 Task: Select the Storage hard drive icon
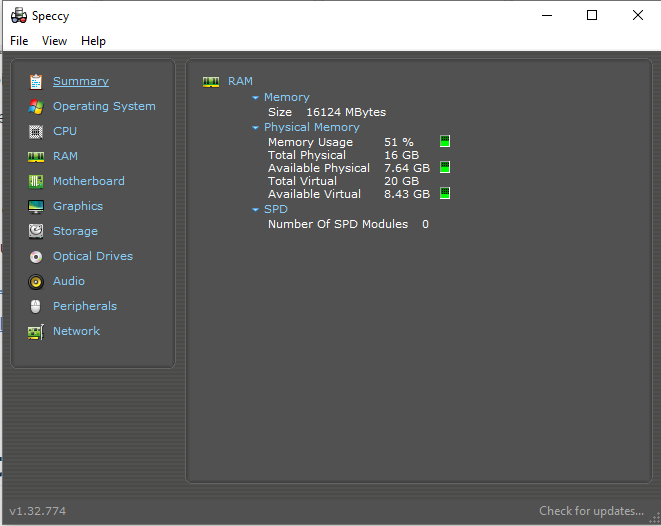[36, 231]
